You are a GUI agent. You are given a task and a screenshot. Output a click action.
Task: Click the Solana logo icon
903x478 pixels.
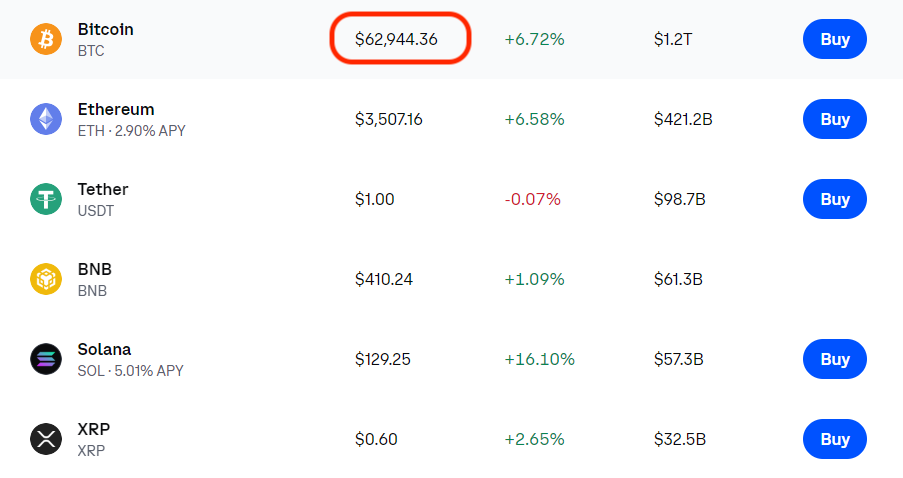tap(46, 359)
